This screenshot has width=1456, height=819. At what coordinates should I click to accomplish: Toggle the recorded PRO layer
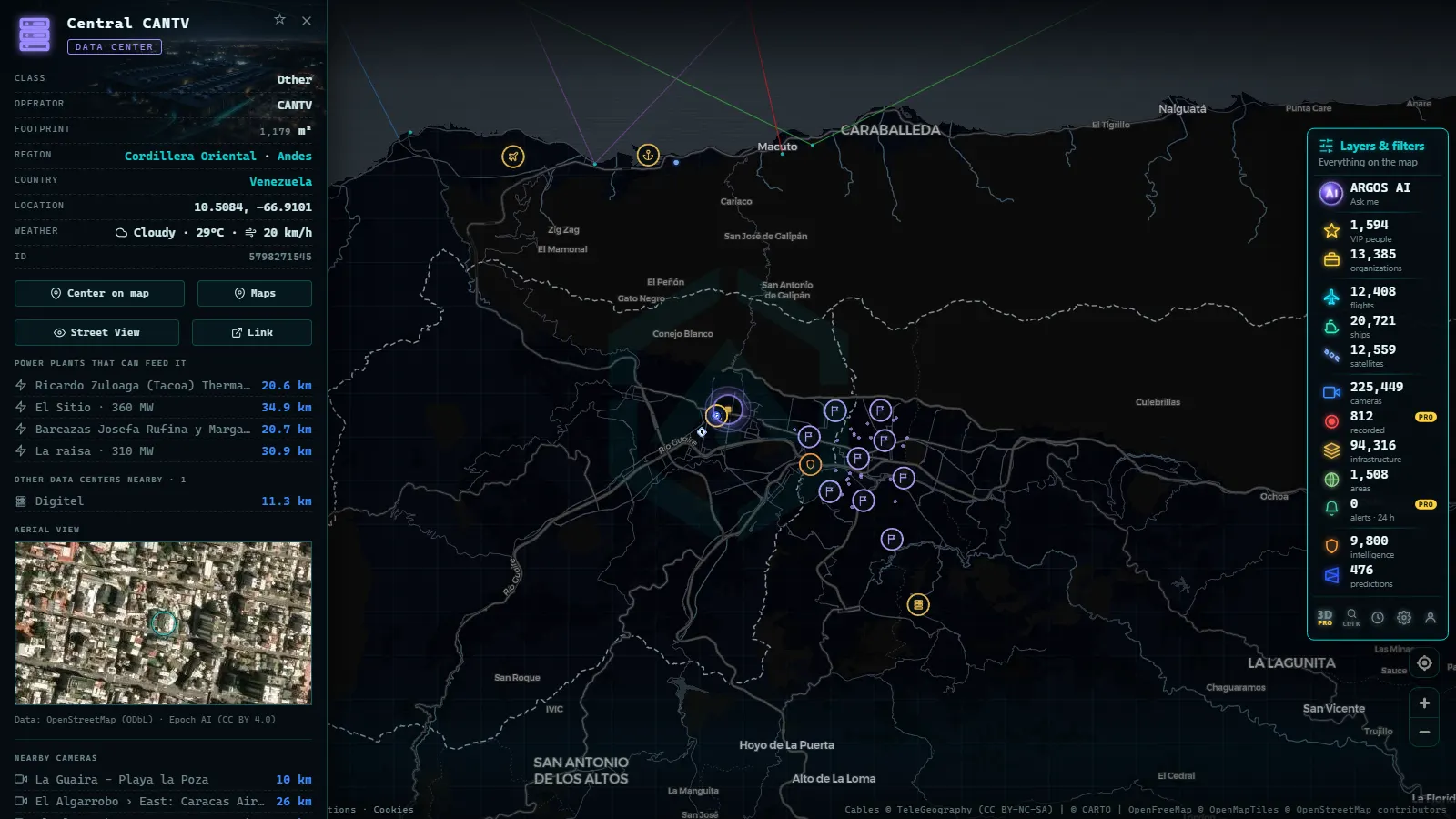coord(1377,421)
